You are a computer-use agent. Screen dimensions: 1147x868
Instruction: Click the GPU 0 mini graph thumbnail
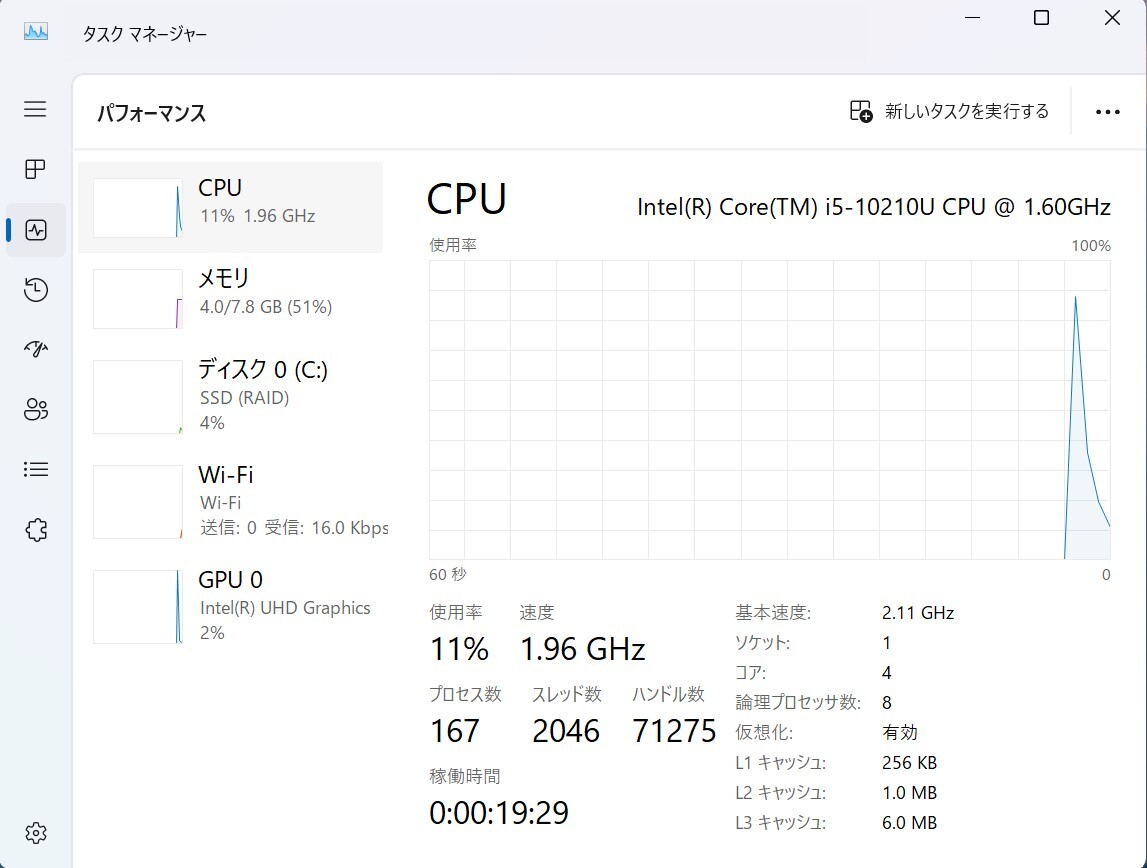pos(138,606)
